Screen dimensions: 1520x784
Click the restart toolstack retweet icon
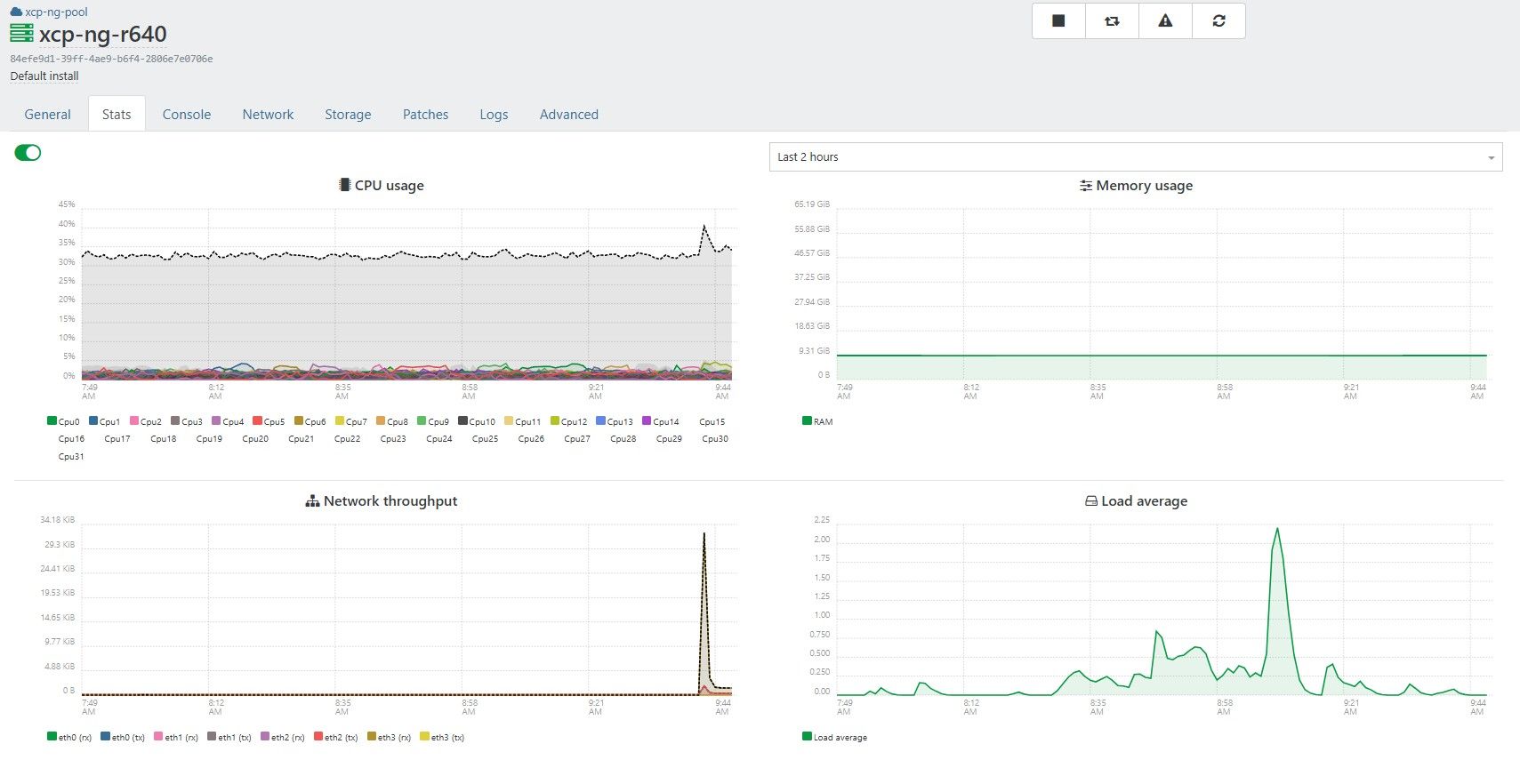tap(1112, 20)
